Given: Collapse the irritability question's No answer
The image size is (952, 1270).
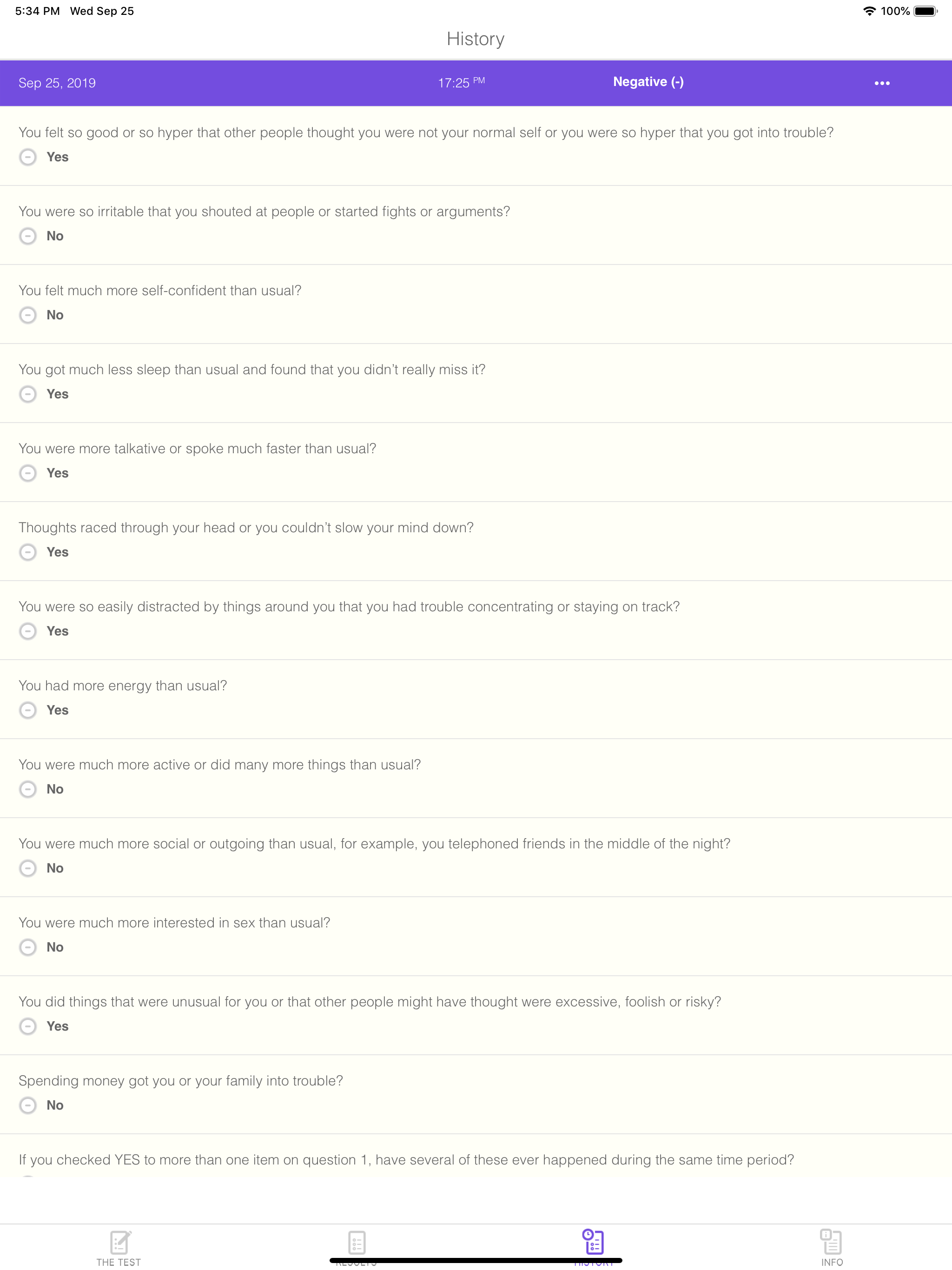Looking at the screenshot, I should pyautogui.click(x=27, y=236).
